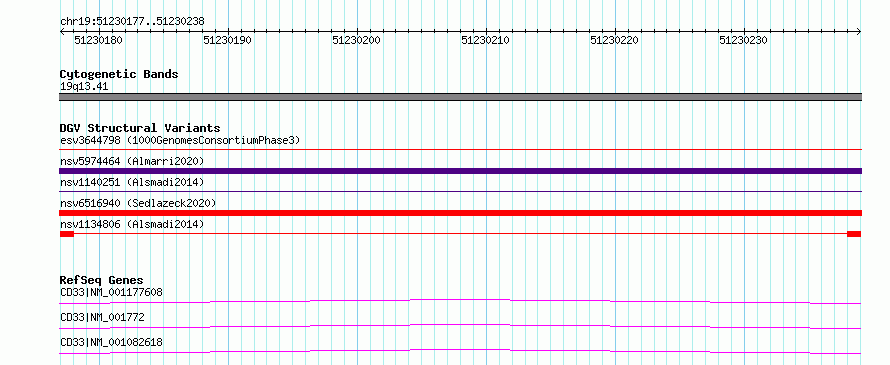Click magenta intron line of CD33|NM_001177608
This screenshot has width=890, height=365.
tap(460, 301)
